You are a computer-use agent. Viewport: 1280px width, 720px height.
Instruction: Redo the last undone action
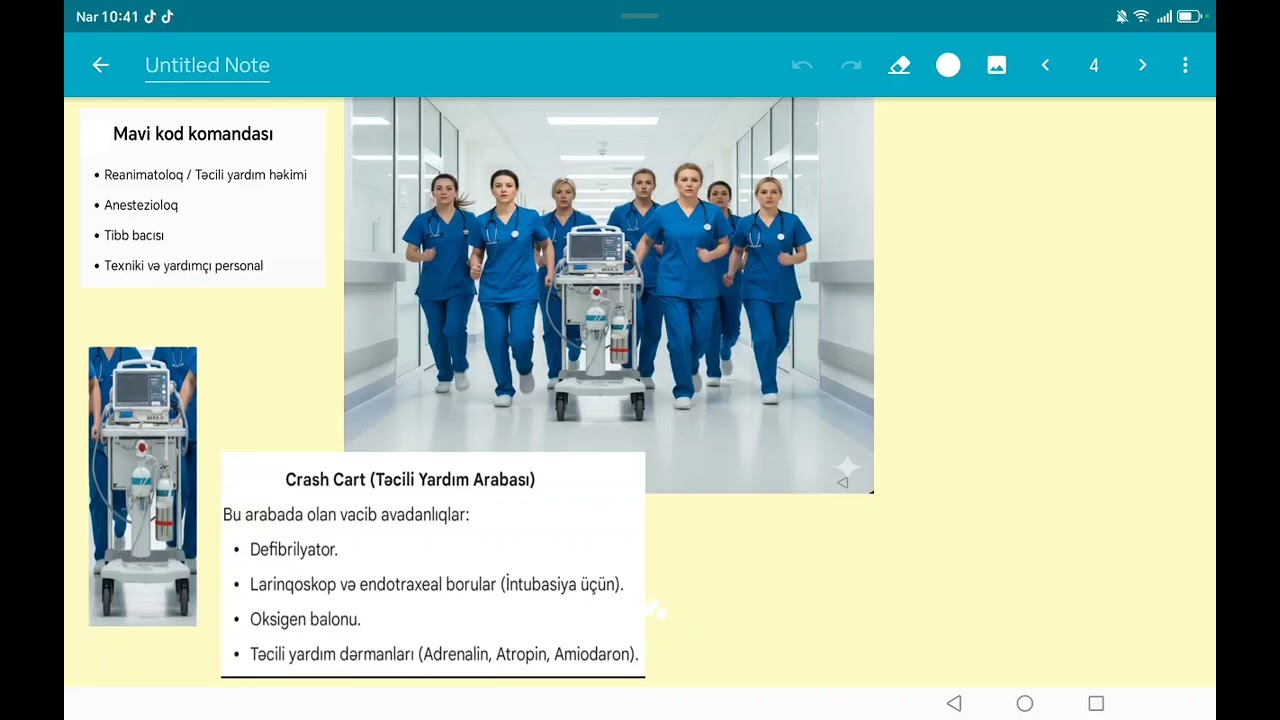tap(851, 65)
